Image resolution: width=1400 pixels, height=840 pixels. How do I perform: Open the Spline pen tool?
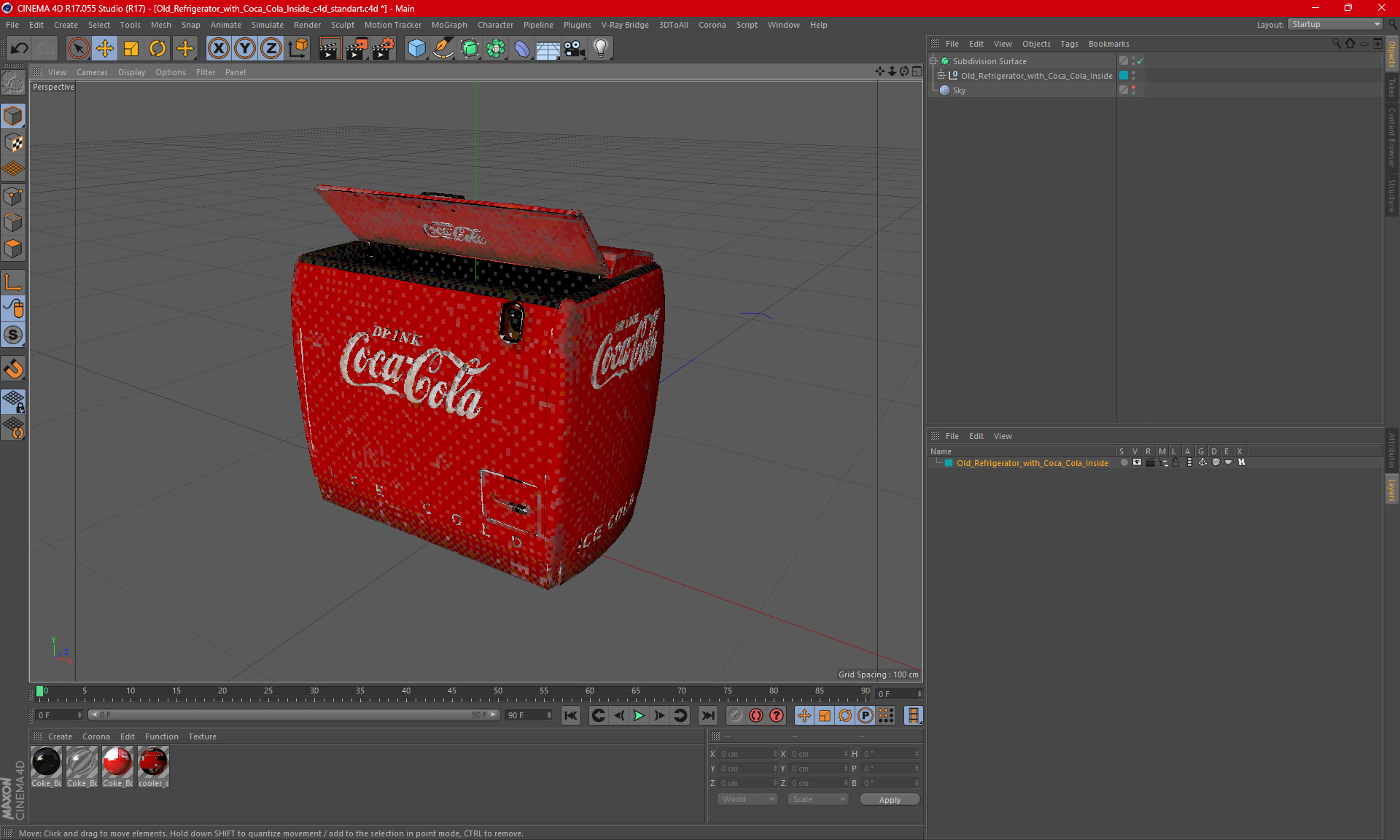tap(443, 49)
